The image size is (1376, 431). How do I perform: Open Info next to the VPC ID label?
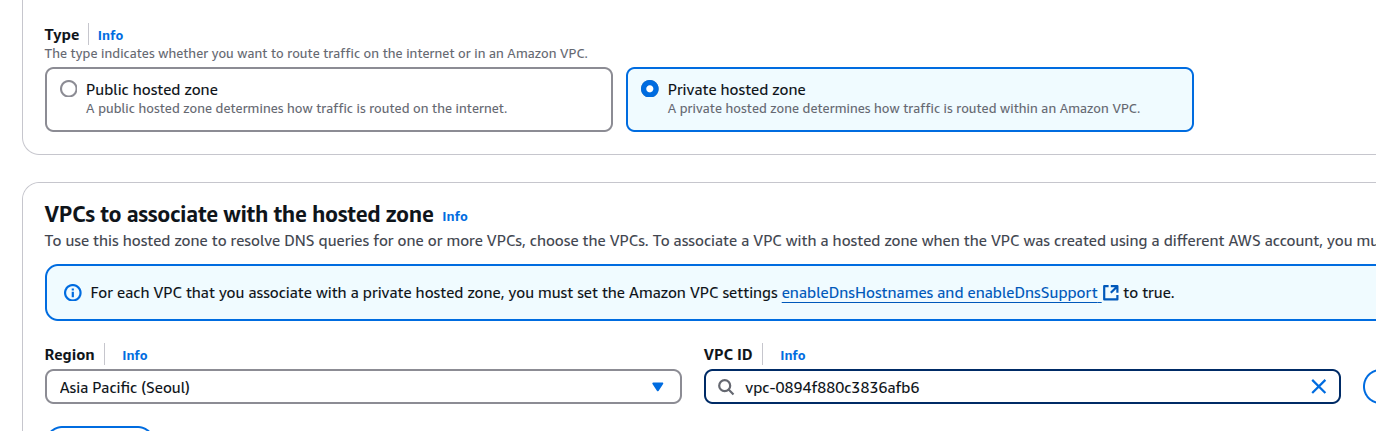793,355
